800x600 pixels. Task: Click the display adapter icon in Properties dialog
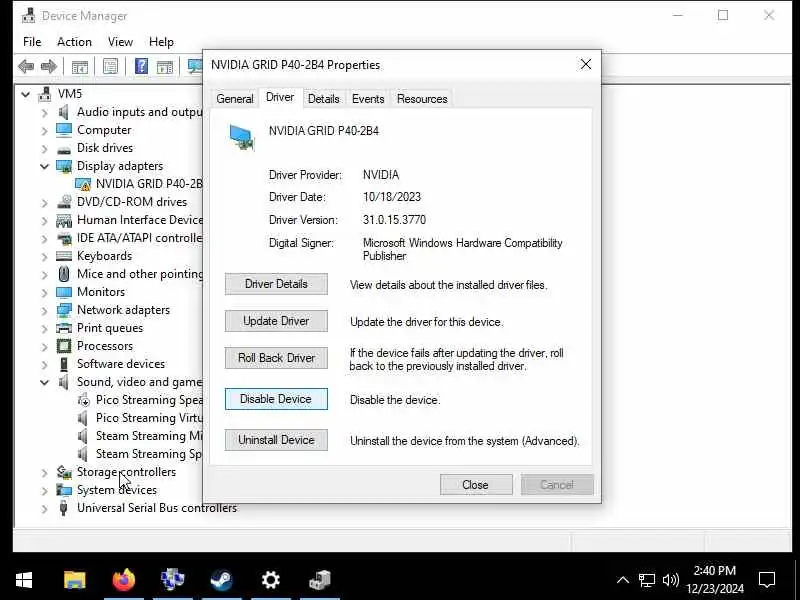tap(241, 138)
